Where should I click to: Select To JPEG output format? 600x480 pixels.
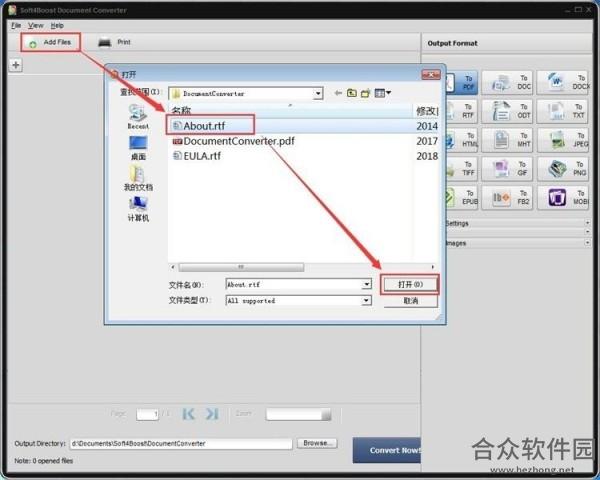562,140
